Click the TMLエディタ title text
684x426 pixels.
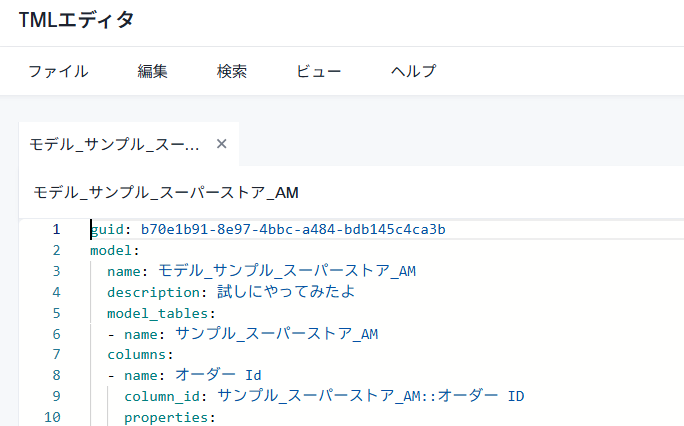click(x=76, y=20)
